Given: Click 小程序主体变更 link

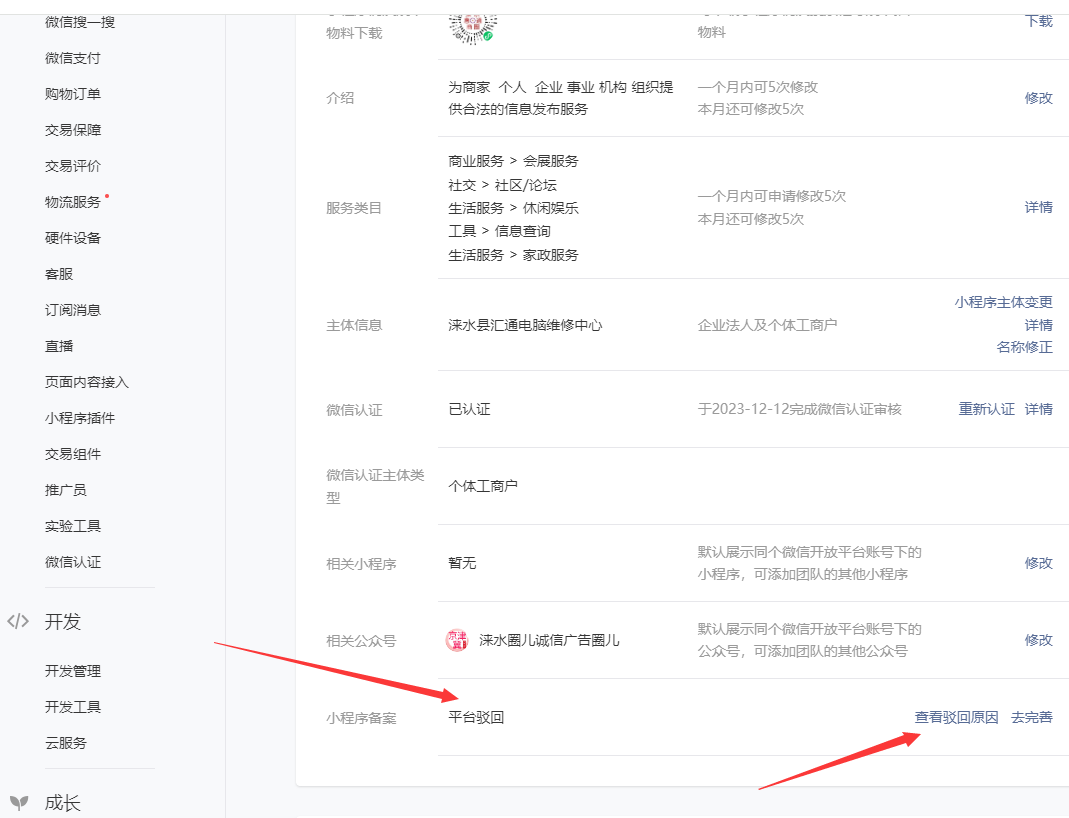Looking at the screenshot, I should tap(1004, 302).
